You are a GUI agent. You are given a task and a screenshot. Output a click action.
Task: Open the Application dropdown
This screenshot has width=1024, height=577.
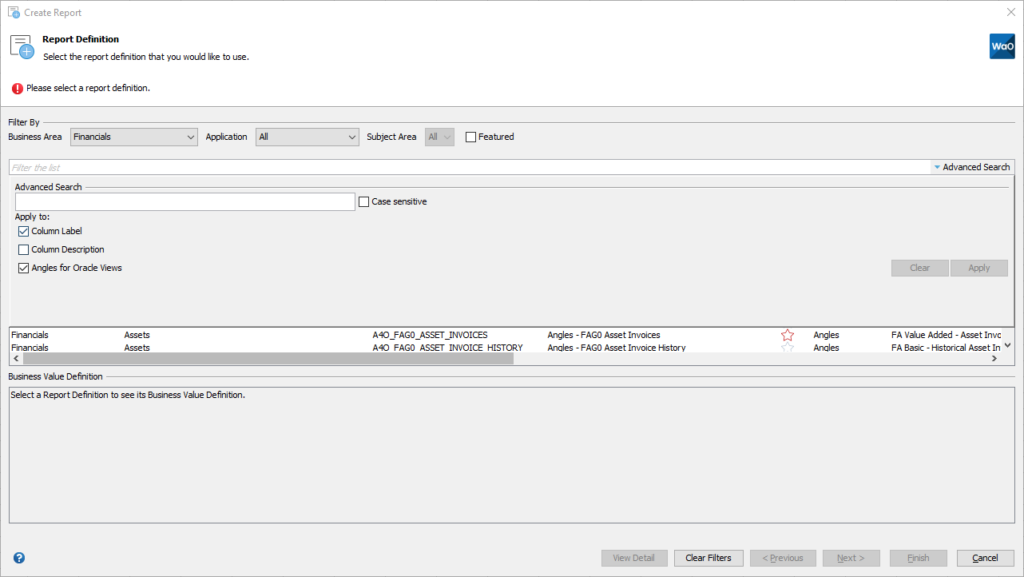tap(307, 137)
